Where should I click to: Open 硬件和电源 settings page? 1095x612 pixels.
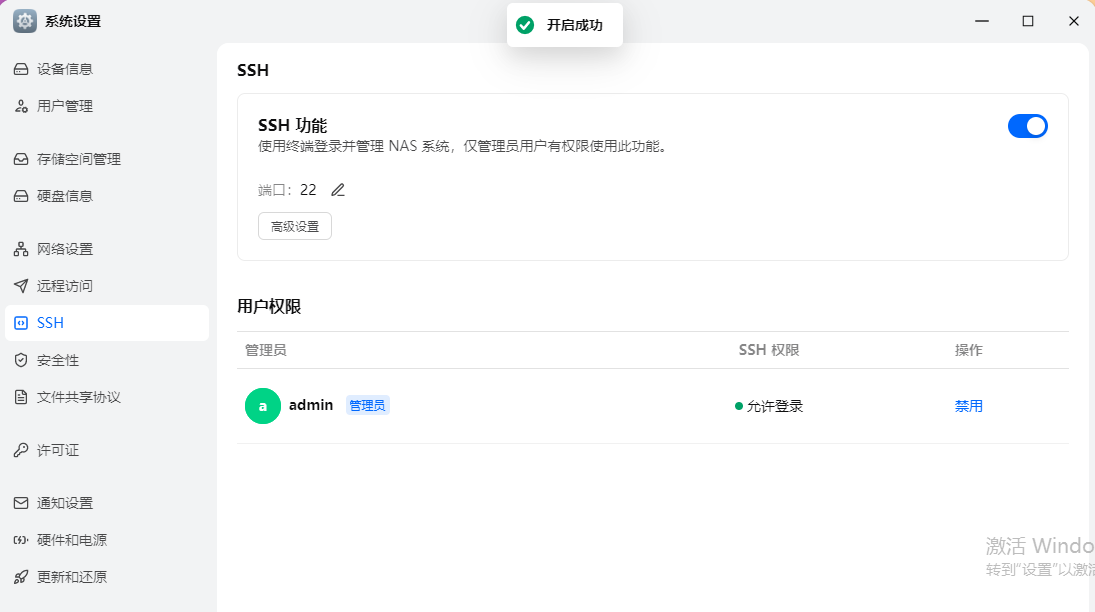pyautogui.click(x=72, y=540)
